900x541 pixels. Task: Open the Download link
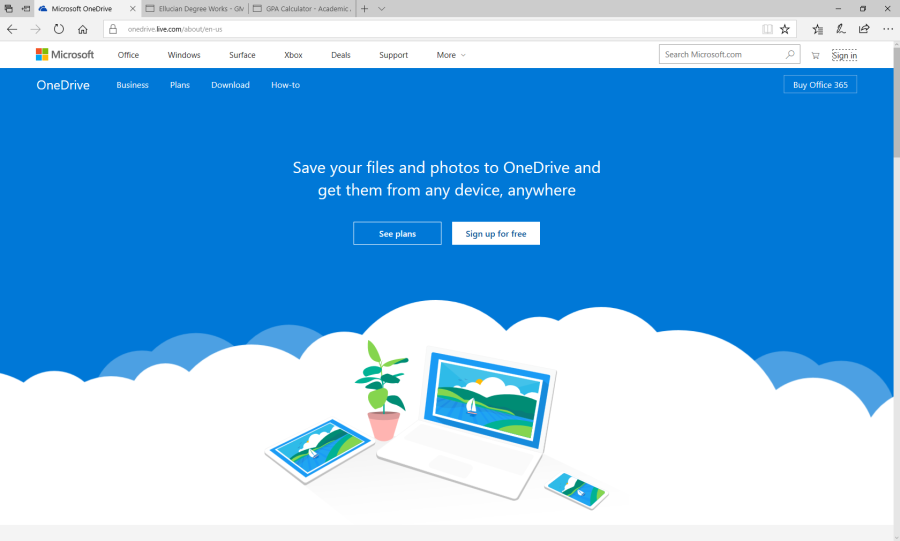click(230, 85)
